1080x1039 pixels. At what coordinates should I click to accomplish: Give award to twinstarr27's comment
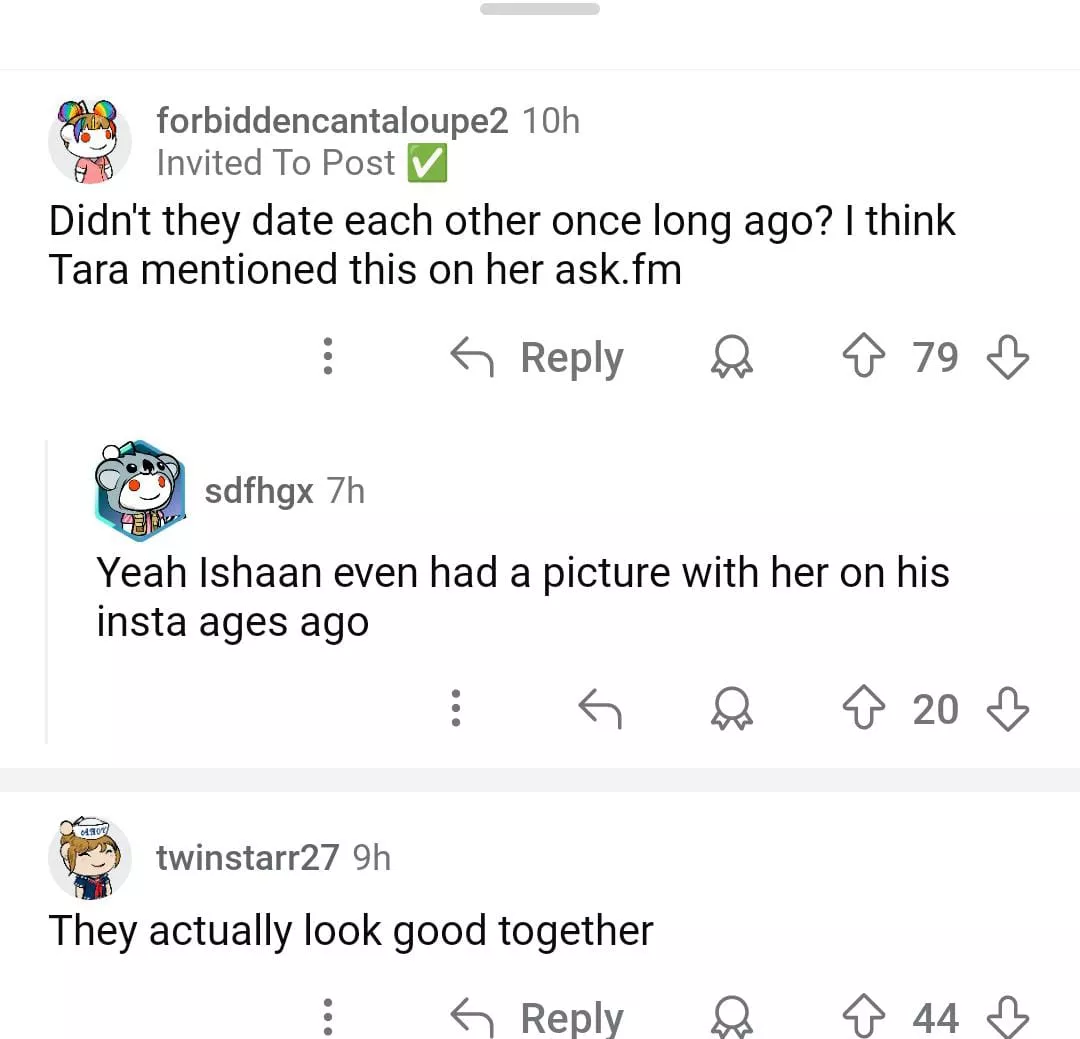click(731, 1018)
